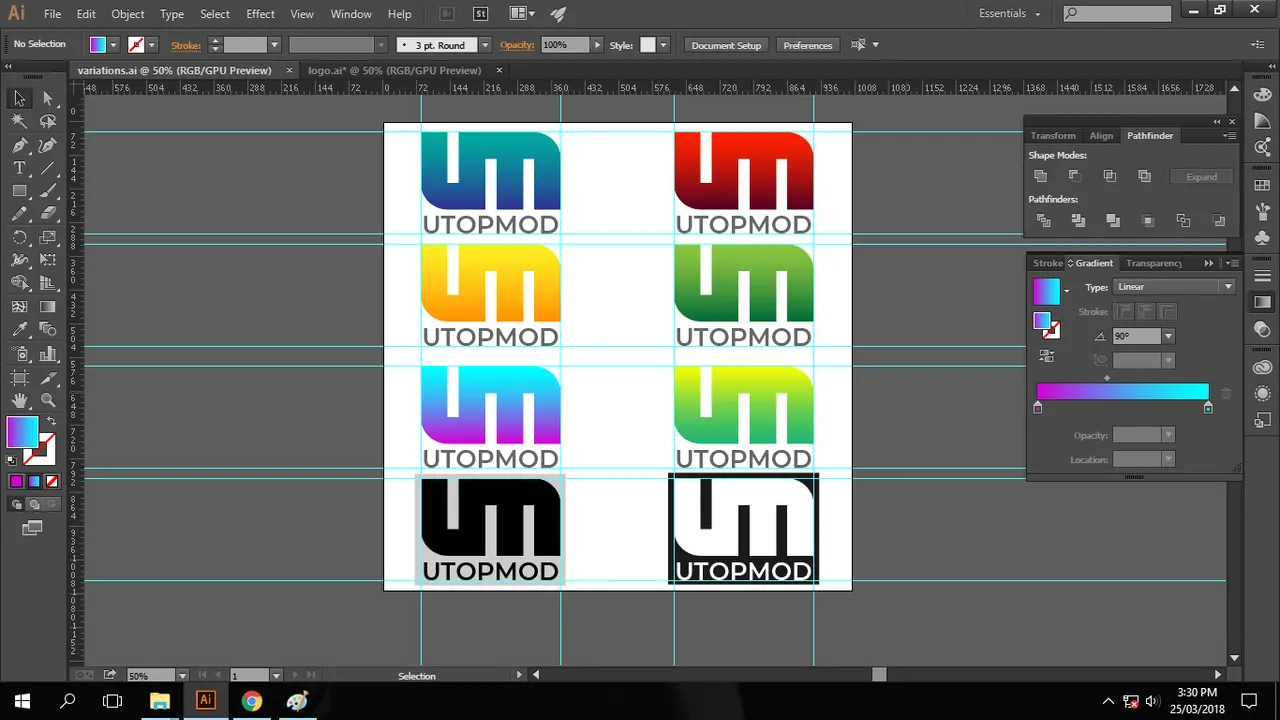Set fill mode to None button
Viewport: 1280px width, 720px height.
tap(50, 481)
